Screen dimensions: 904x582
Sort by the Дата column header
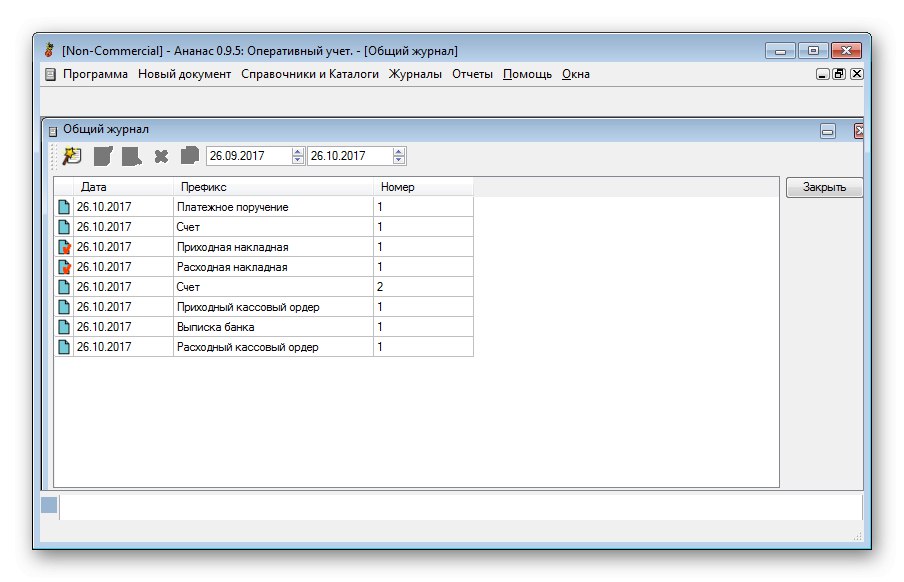(123, 187)
